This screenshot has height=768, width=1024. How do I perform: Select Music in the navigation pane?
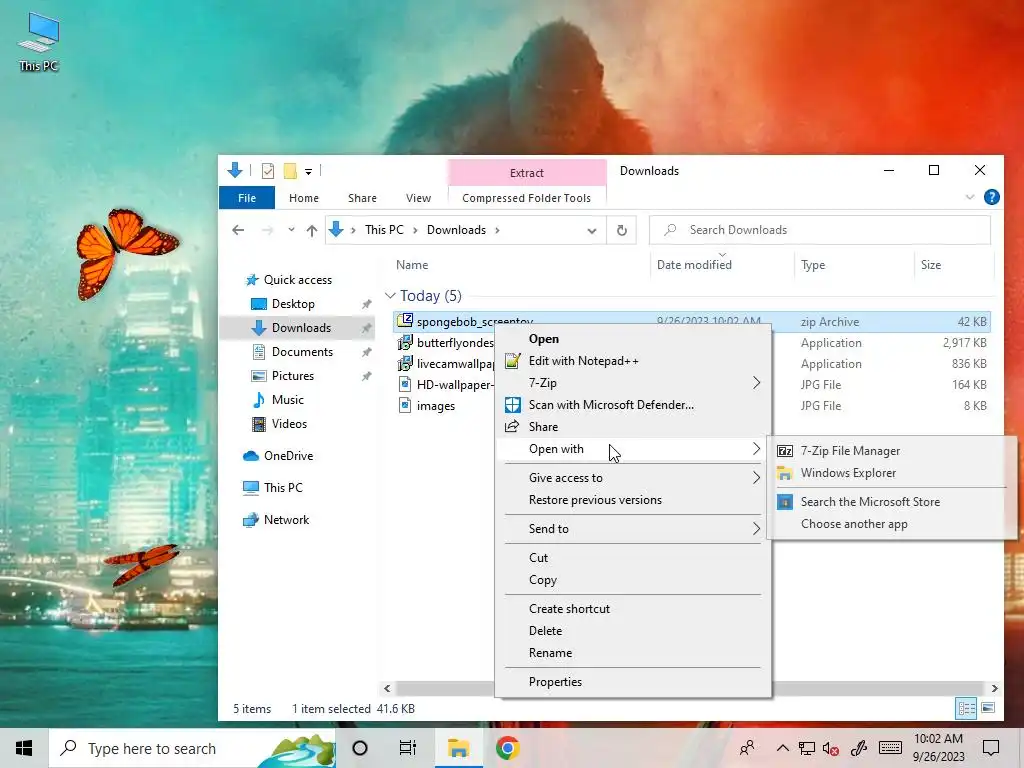(x=287, y=400)
